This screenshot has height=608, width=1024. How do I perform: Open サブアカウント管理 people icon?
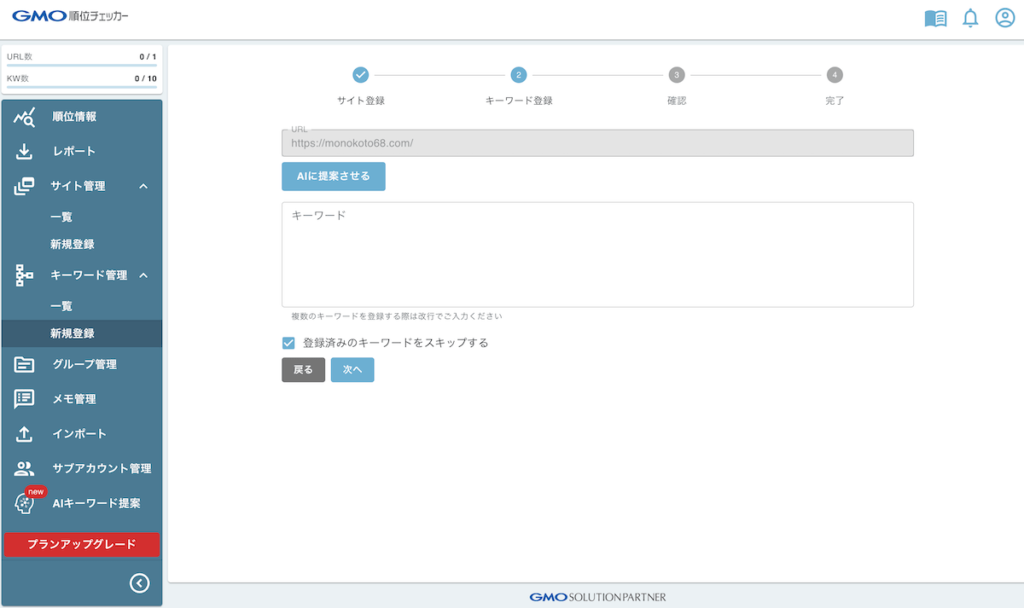25,468
